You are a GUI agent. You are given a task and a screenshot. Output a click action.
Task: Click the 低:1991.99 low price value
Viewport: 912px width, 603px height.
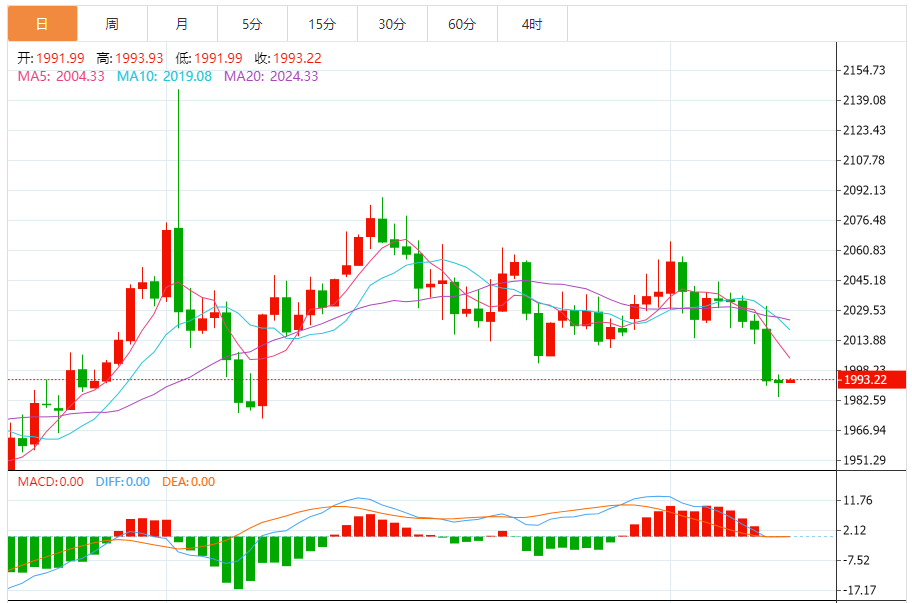coord(209,58)
